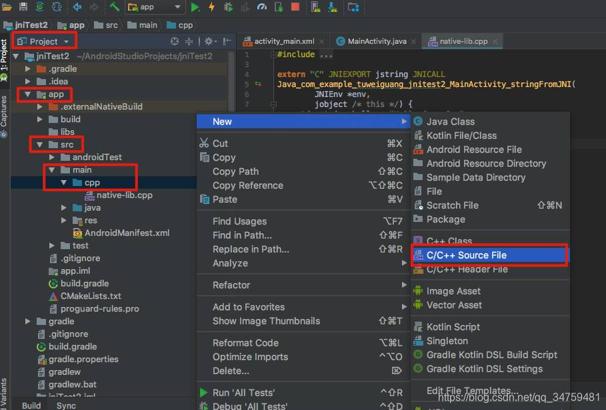Expand the .gradle folder
606x410 pixels.
coord(28,69)
